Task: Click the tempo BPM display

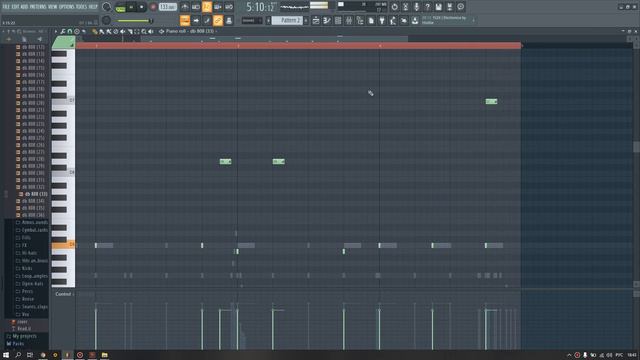Action: click(x=168, y=7)
